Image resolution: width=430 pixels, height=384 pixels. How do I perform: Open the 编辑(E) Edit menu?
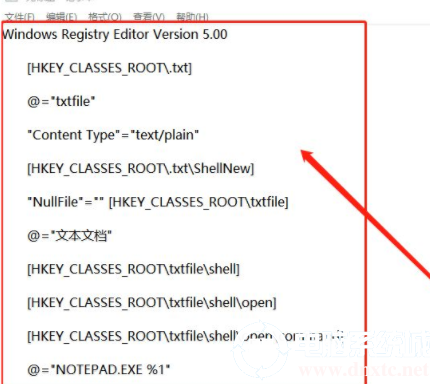tap(62, 17)
